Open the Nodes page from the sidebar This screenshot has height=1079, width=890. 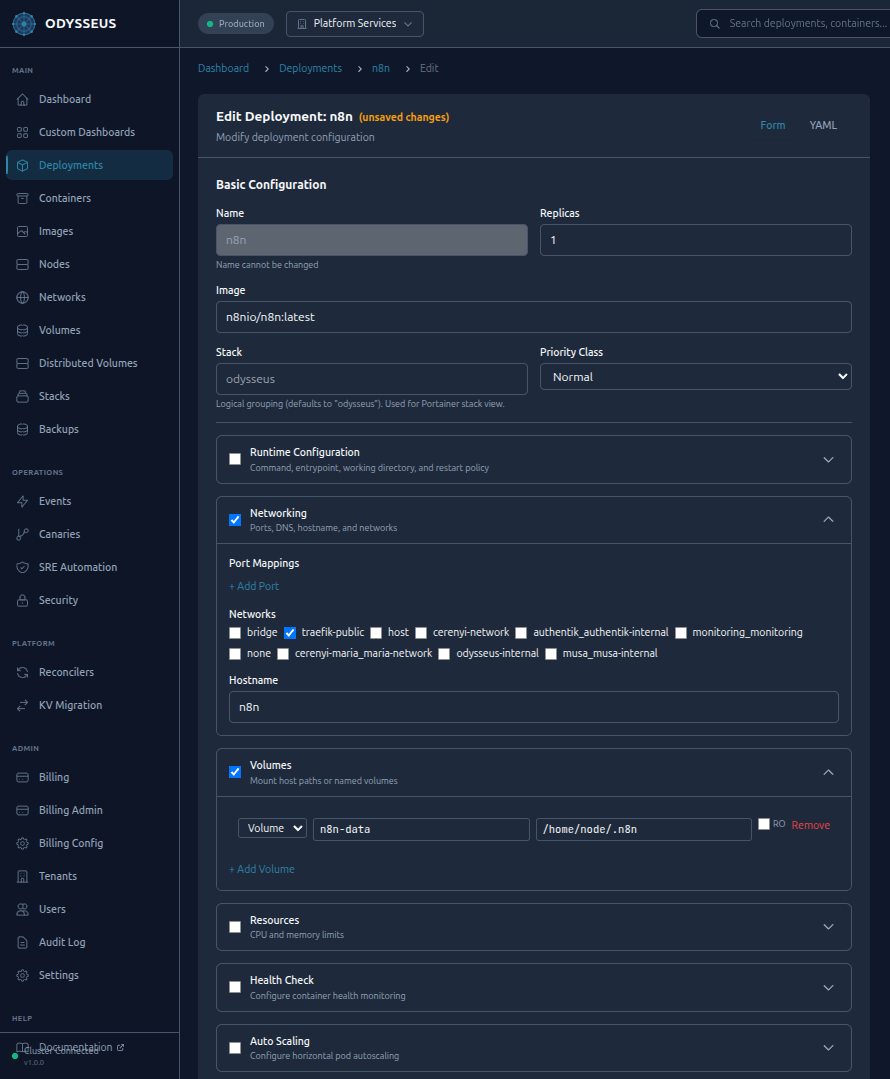click(55, 263)
